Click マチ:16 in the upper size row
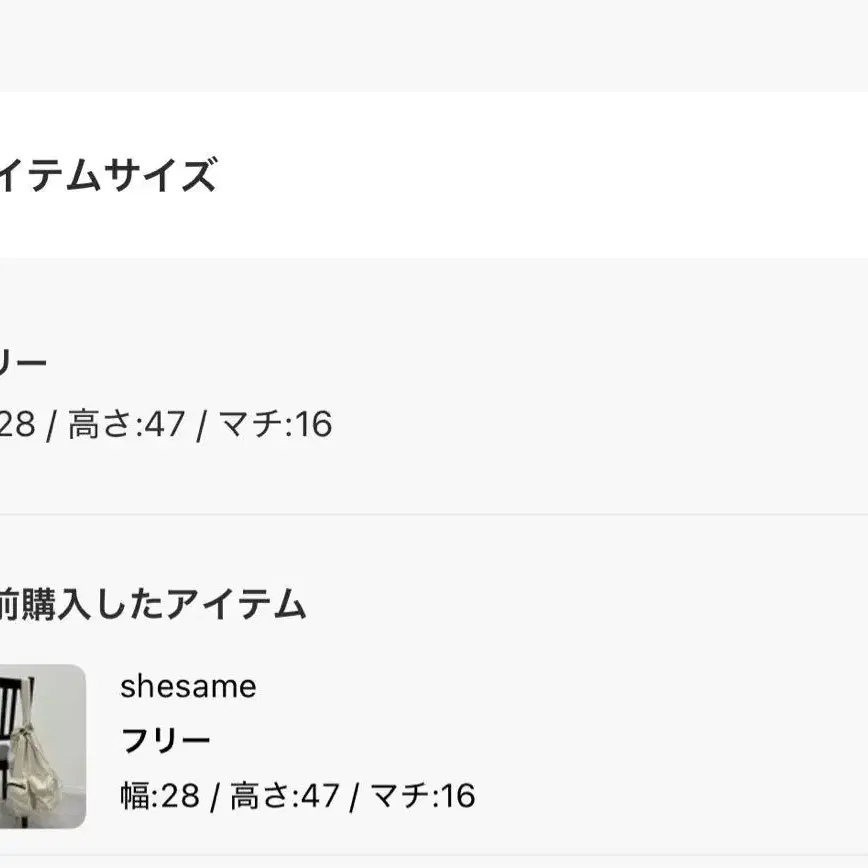The image size is (868, 868). point(275,424)
